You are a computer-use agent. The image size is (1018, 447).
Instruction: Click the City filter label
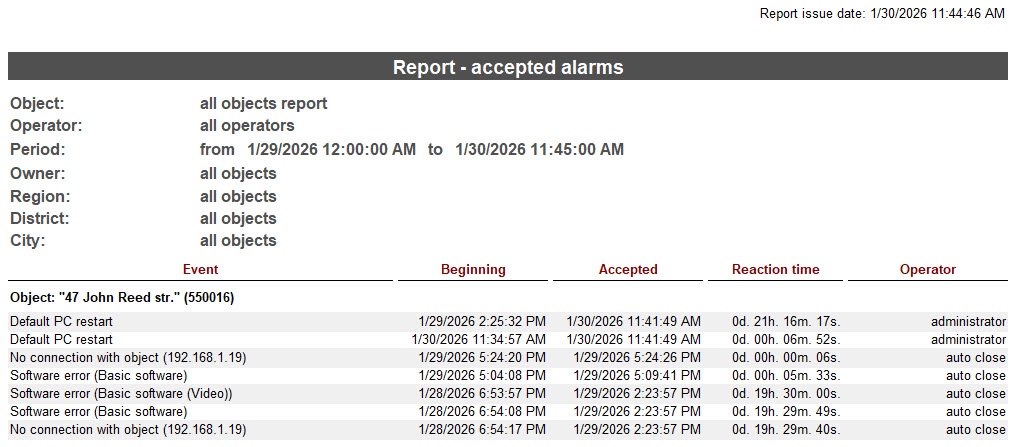28,241
